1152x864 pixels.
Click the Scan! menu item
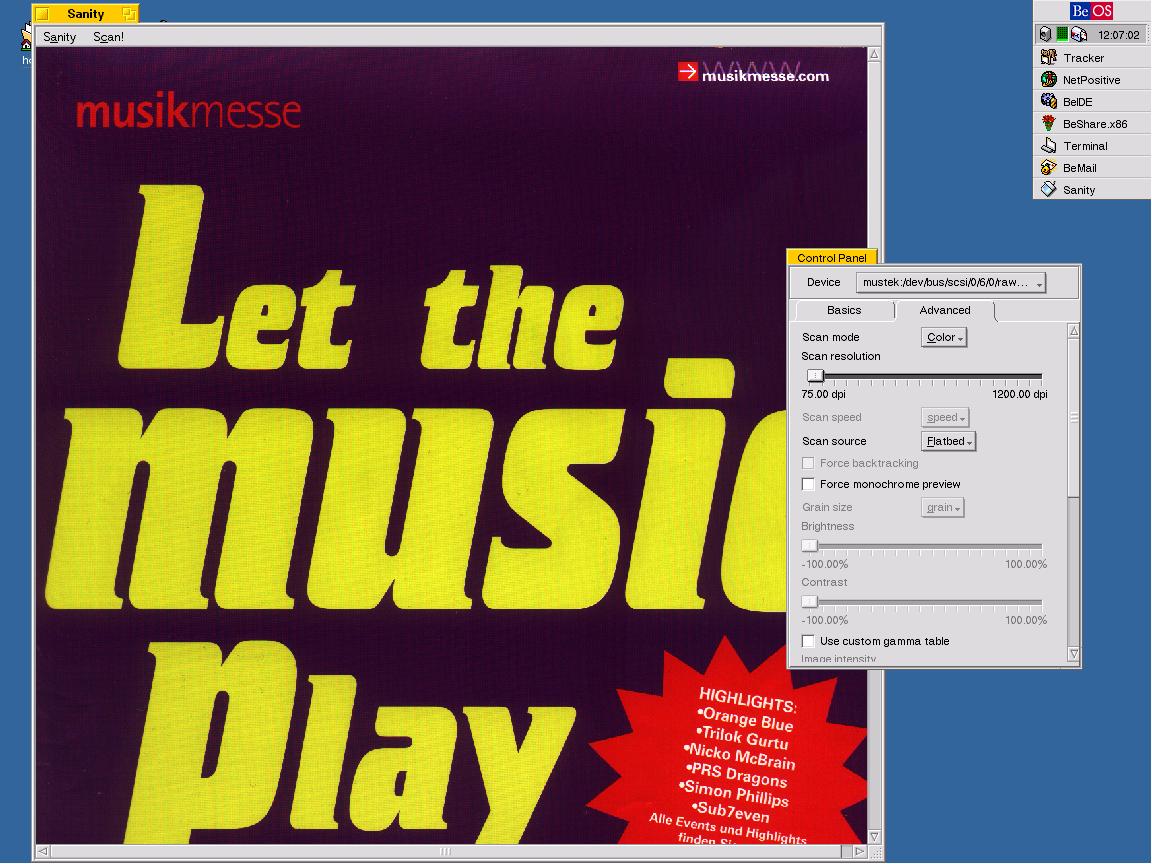(x=108, y=37)
